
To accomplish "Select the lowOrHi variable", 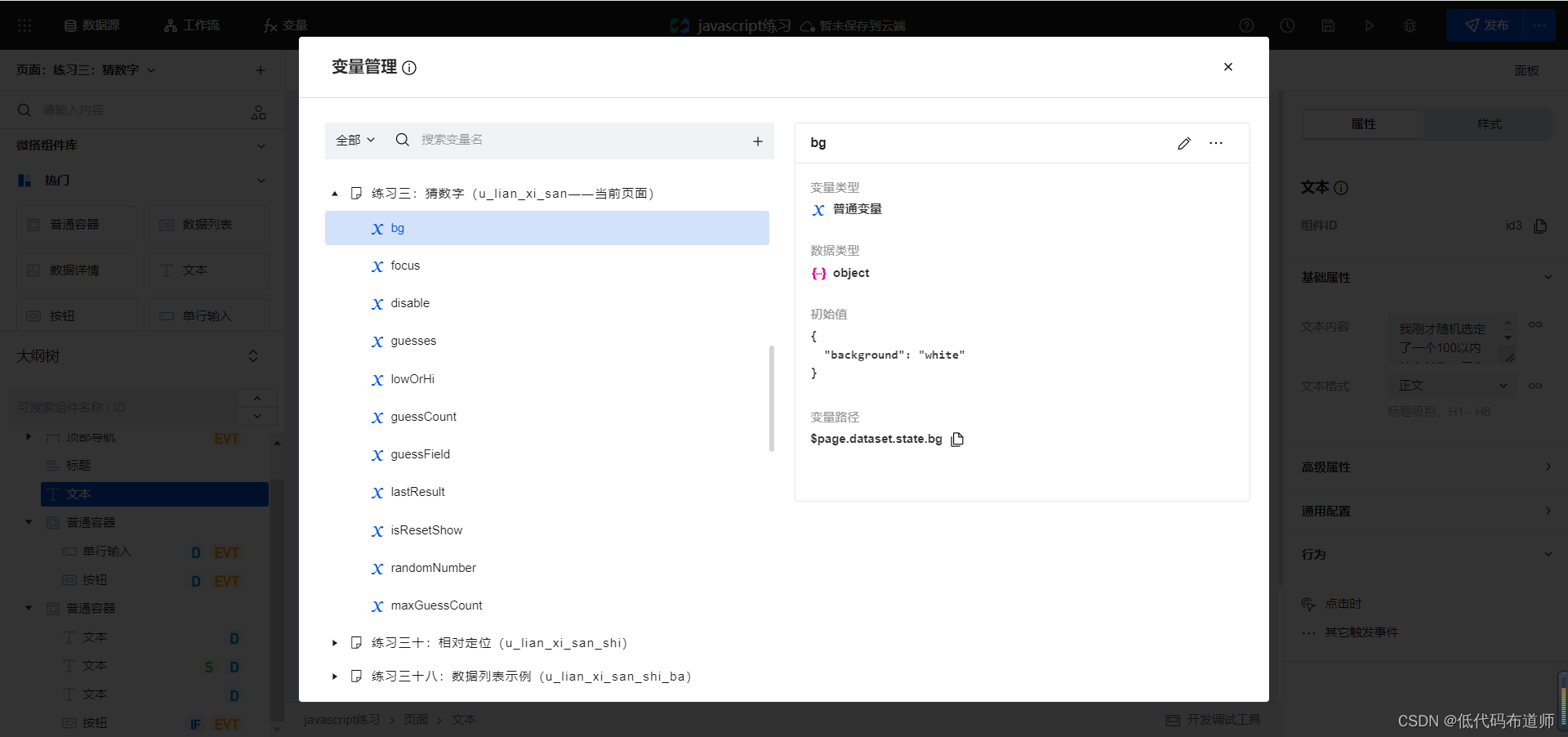I will pyautogui.click(x=547, y=379).
